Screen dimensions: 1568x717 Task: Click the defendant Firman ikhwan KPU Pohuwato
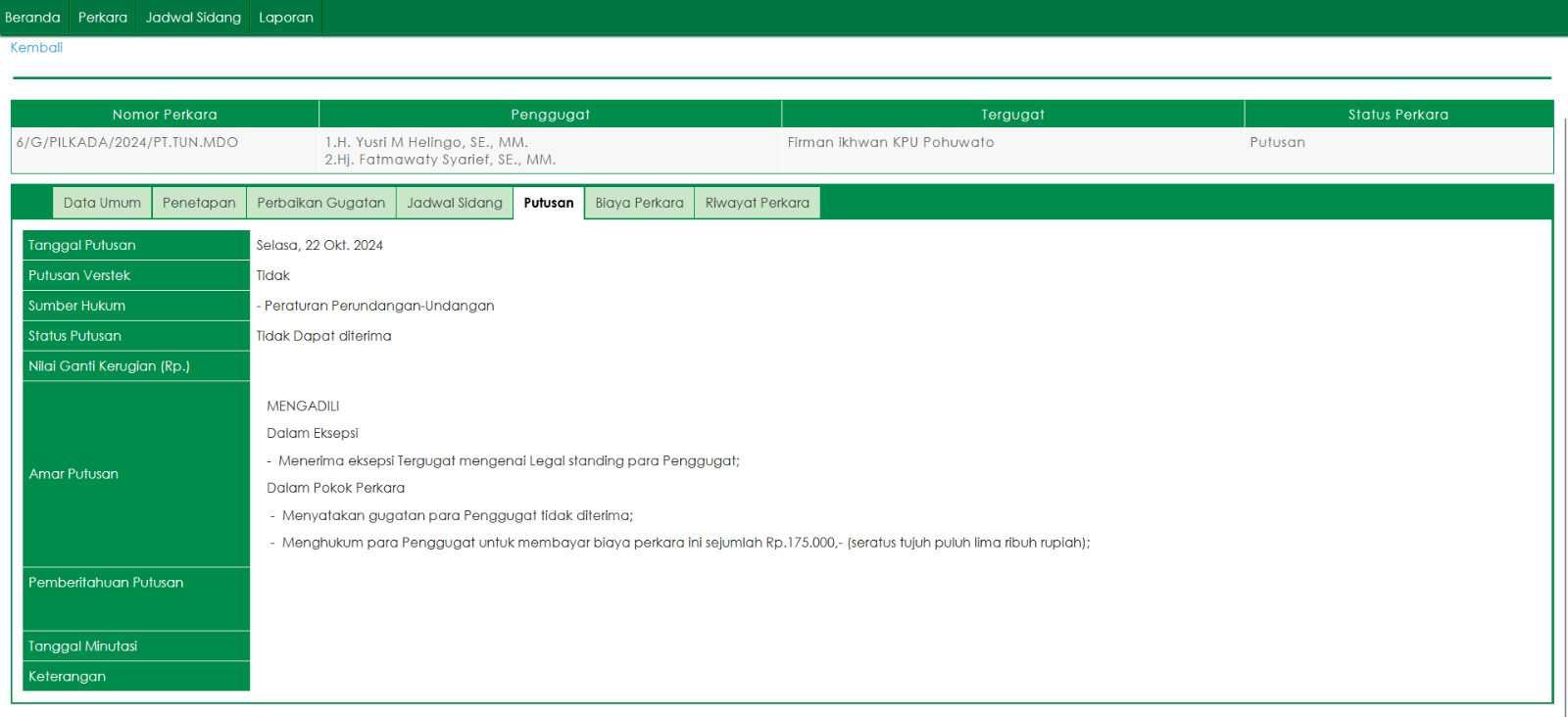(891, 142)
